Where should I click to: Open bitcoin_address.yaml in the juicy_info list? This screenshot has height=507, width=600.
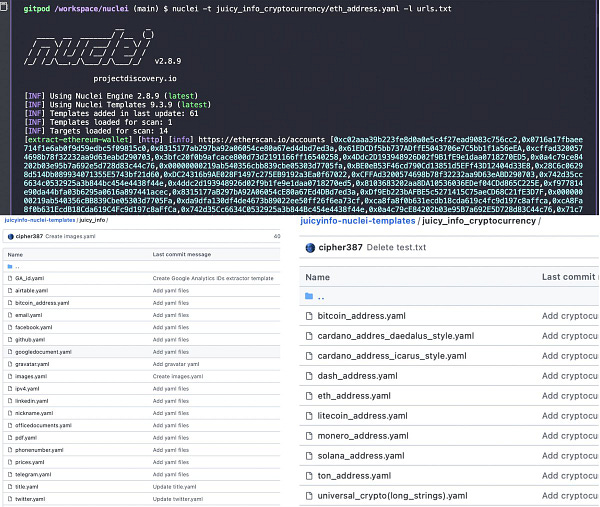tap(42, 303)
